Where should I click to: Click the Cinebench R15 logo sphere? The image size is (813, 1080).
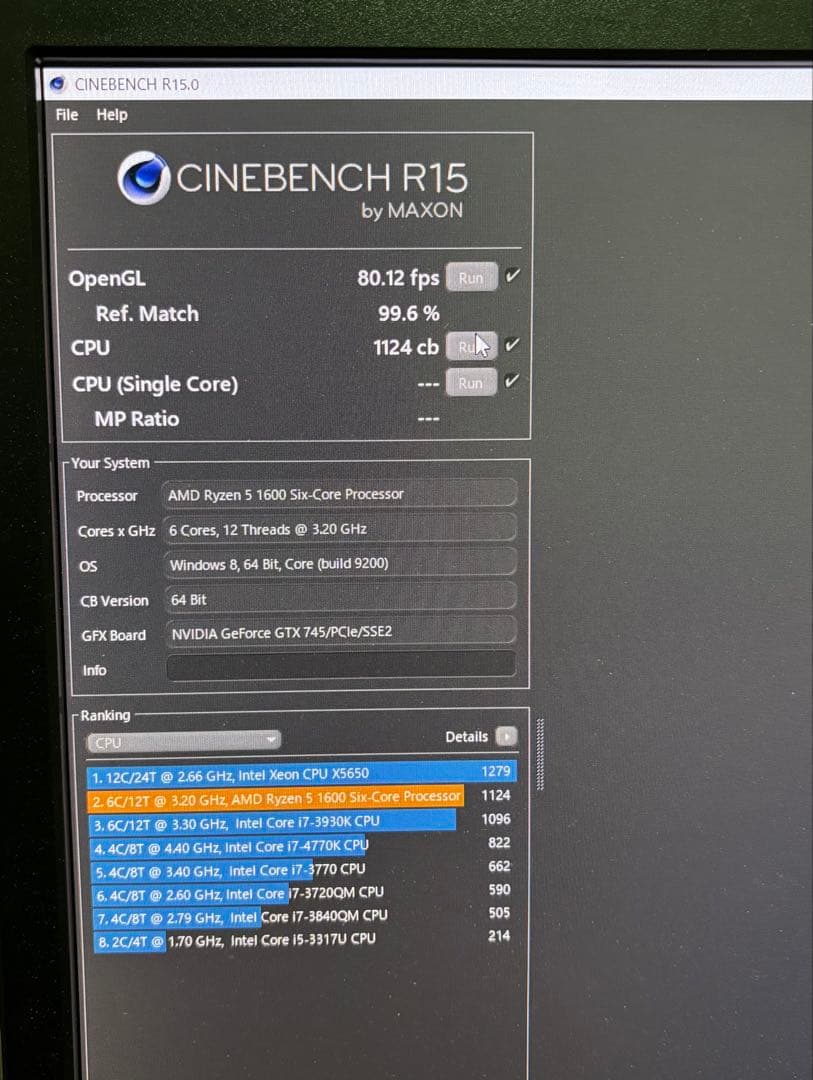143,178
